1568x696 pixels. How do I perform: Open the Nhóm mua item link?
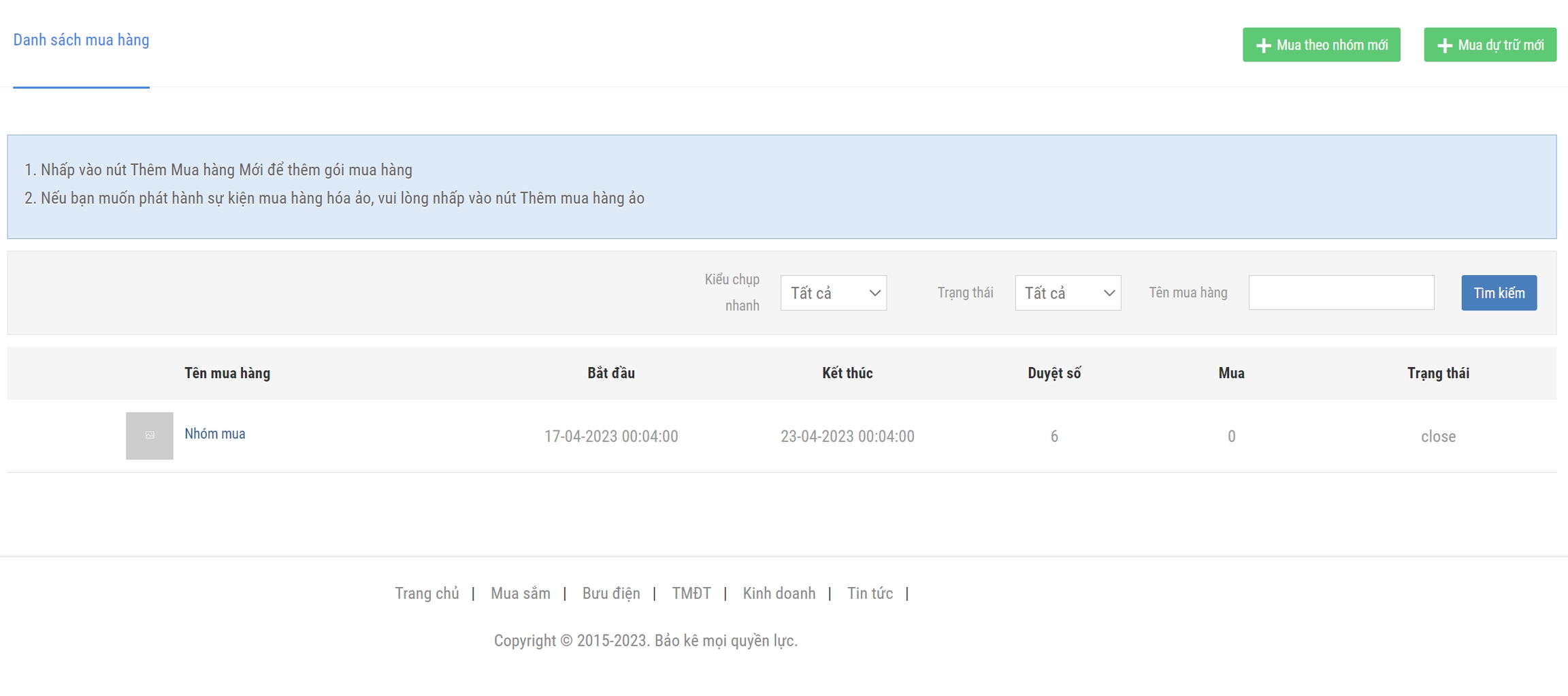[x=215, y=434]
